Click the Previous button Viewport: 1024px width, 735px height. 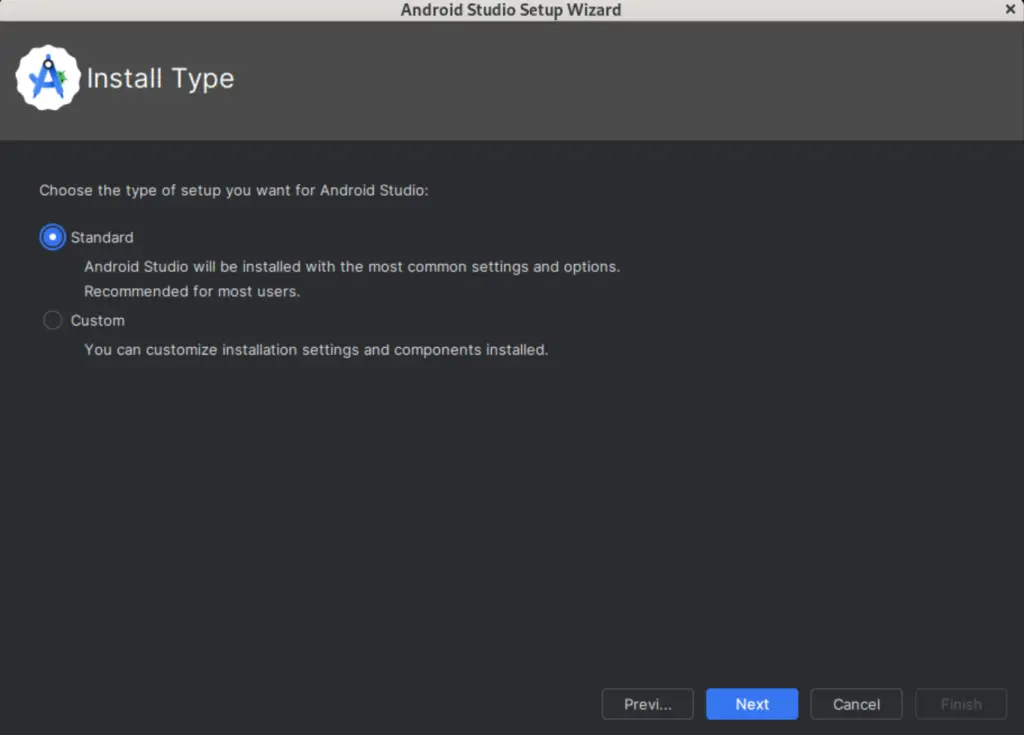point(647,704)
